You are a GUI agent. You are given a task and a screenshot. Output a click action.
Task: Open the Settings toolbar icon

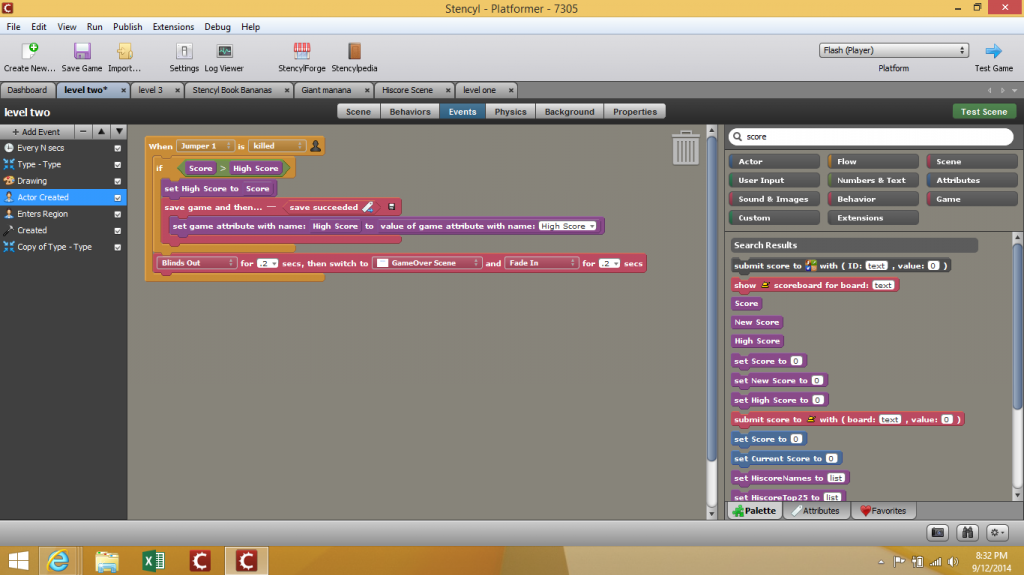tap(184, 51)
